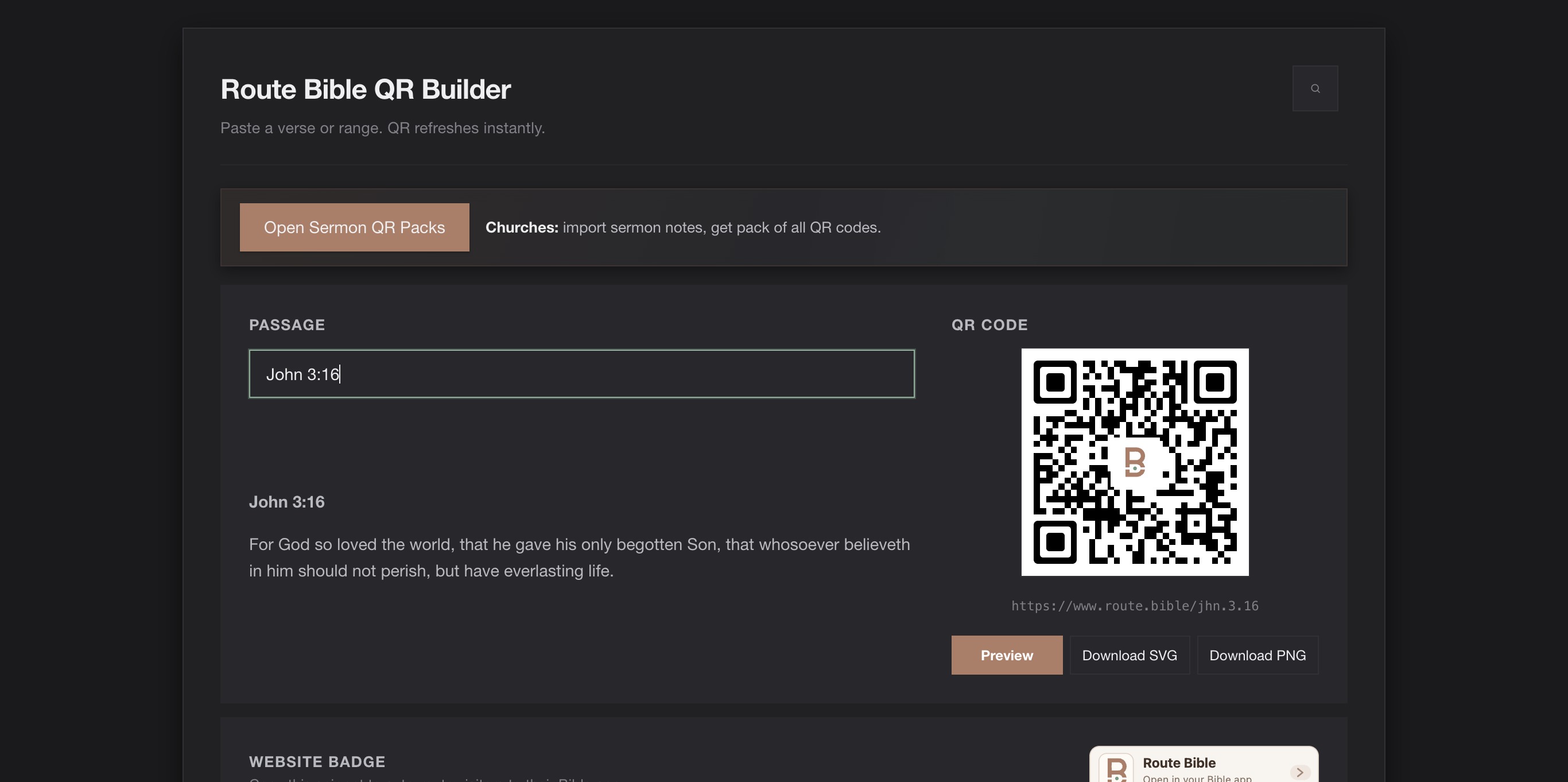Open the route.bible/jhn.3.16 link
1568x782 pixels.
coord(1135,605)
